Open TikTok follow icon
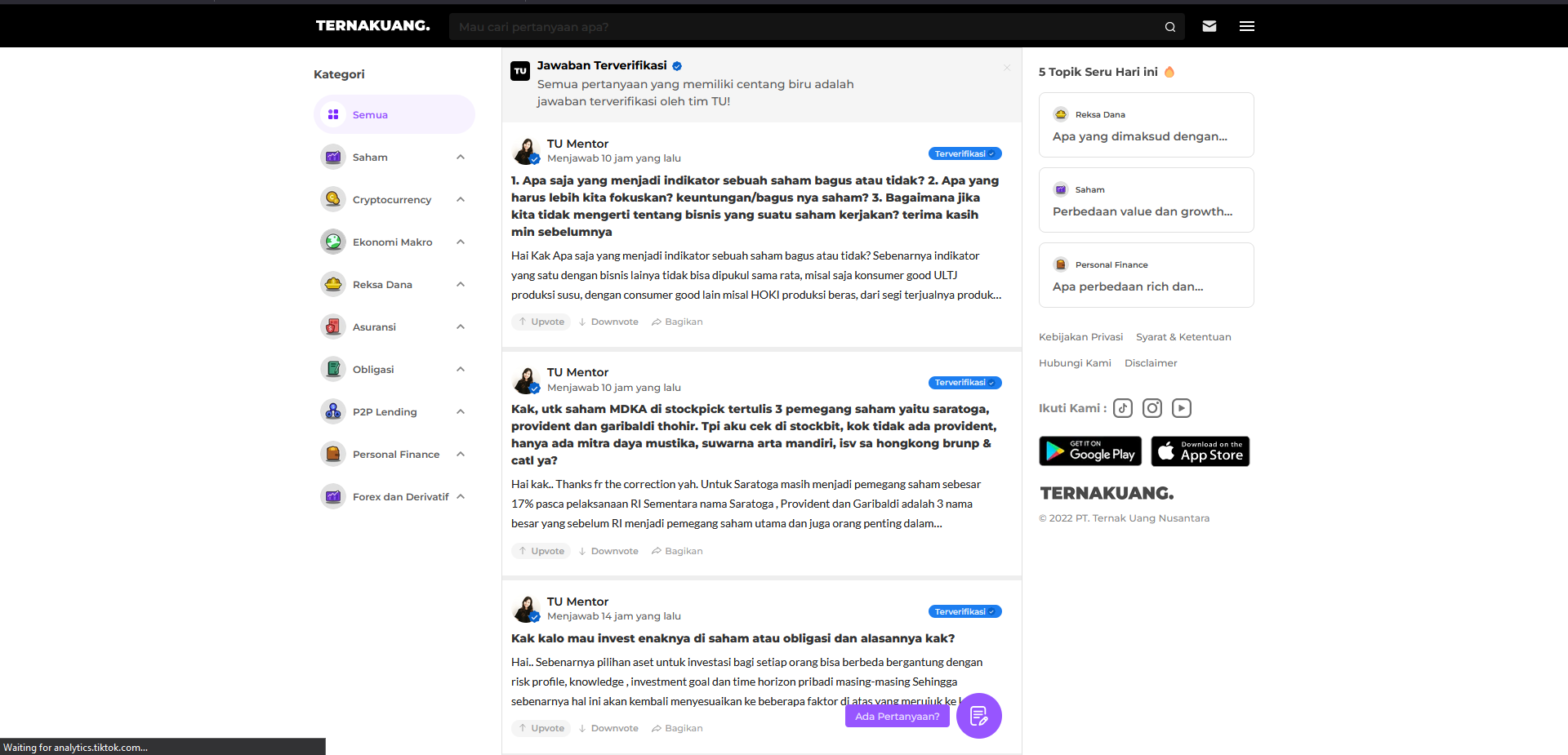 tap(1123, 408)
